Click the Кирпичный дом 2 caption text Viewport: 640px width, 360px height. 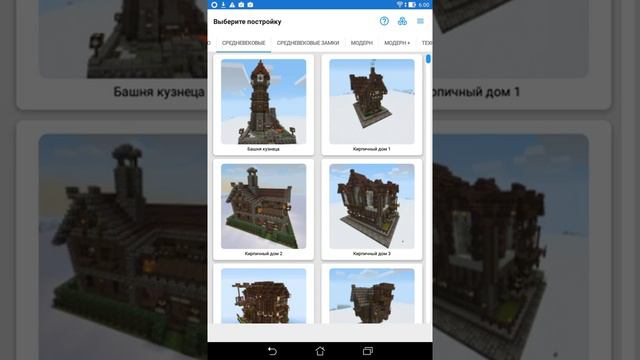[263, 253]
